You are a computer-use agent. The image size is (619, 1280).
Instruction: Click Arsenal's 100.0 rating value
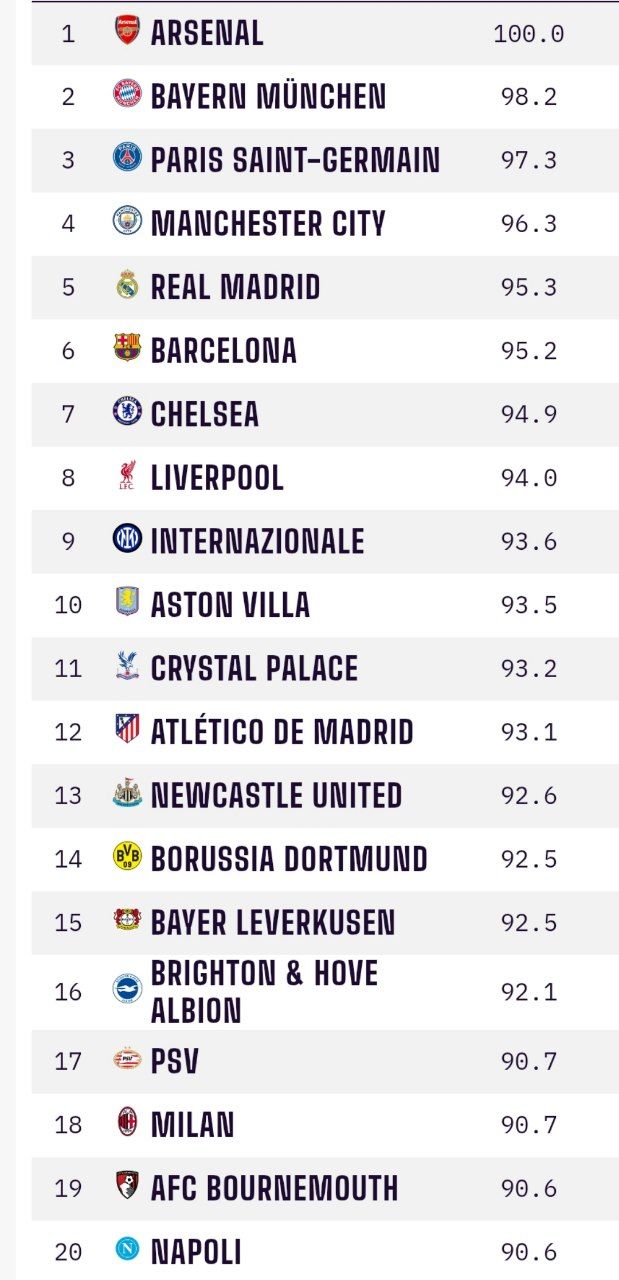click(529, 33)
